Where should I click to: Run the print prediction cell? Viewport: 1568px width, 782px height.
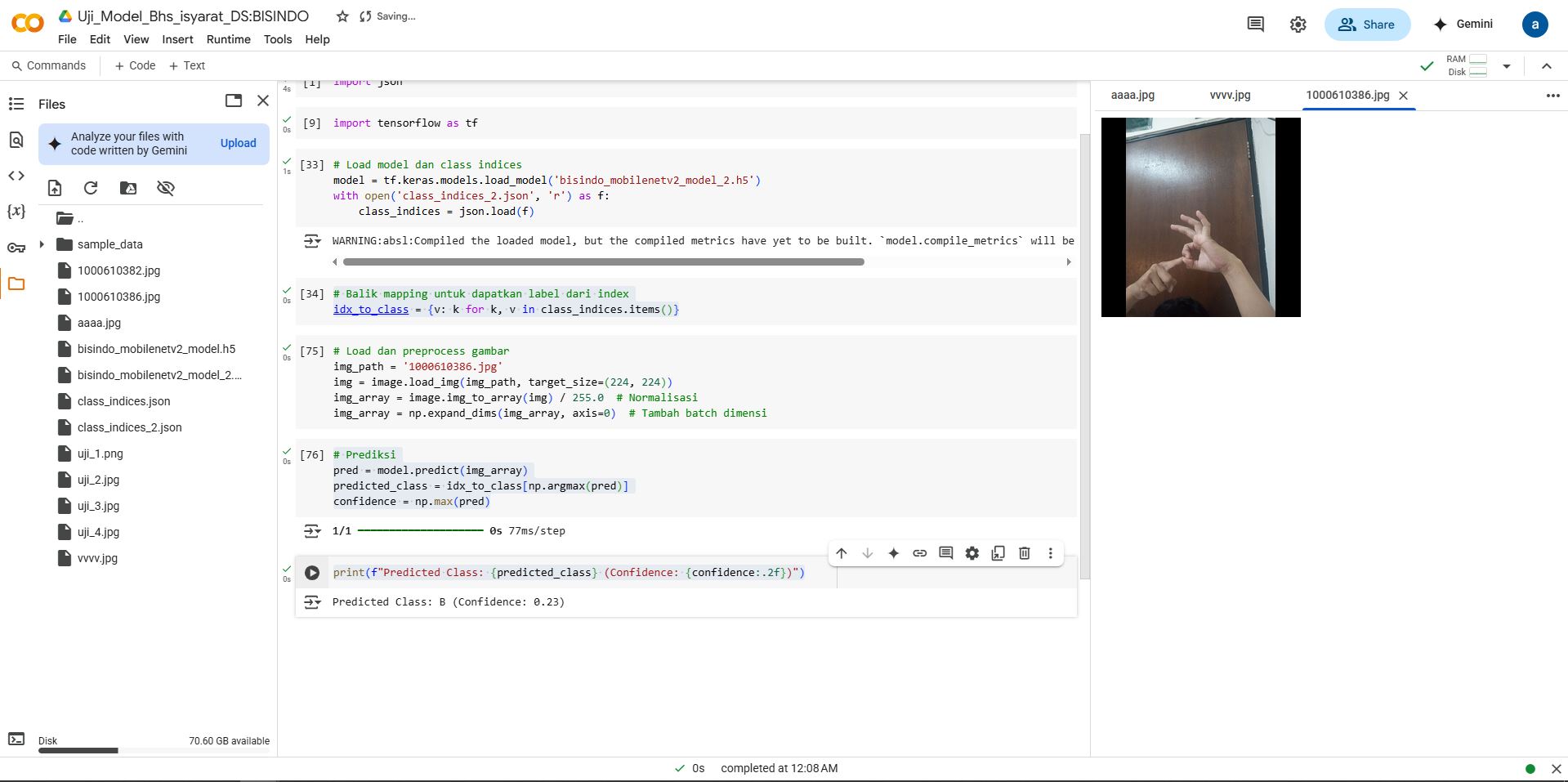click(x=312, y=573)
